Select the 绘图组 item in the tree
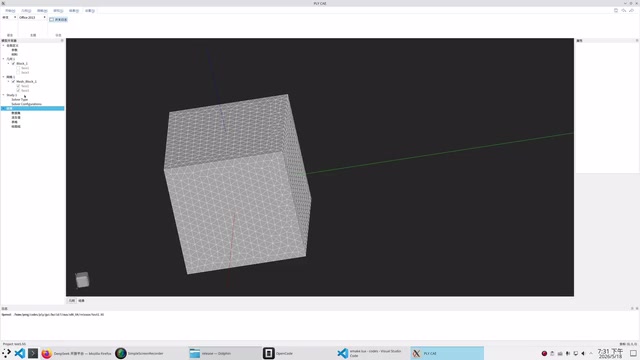The width and height of the screenshot is (640, 360). (16, 127)
